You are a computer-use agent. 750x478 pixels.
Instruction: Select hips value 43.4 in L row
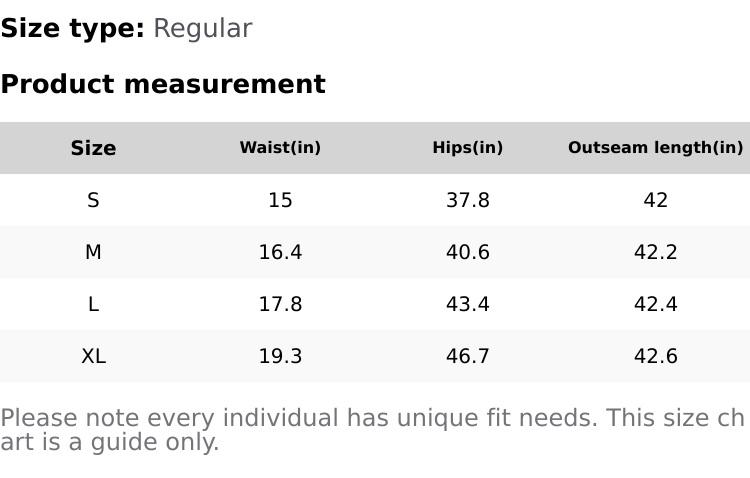click(x=467, y=304)
